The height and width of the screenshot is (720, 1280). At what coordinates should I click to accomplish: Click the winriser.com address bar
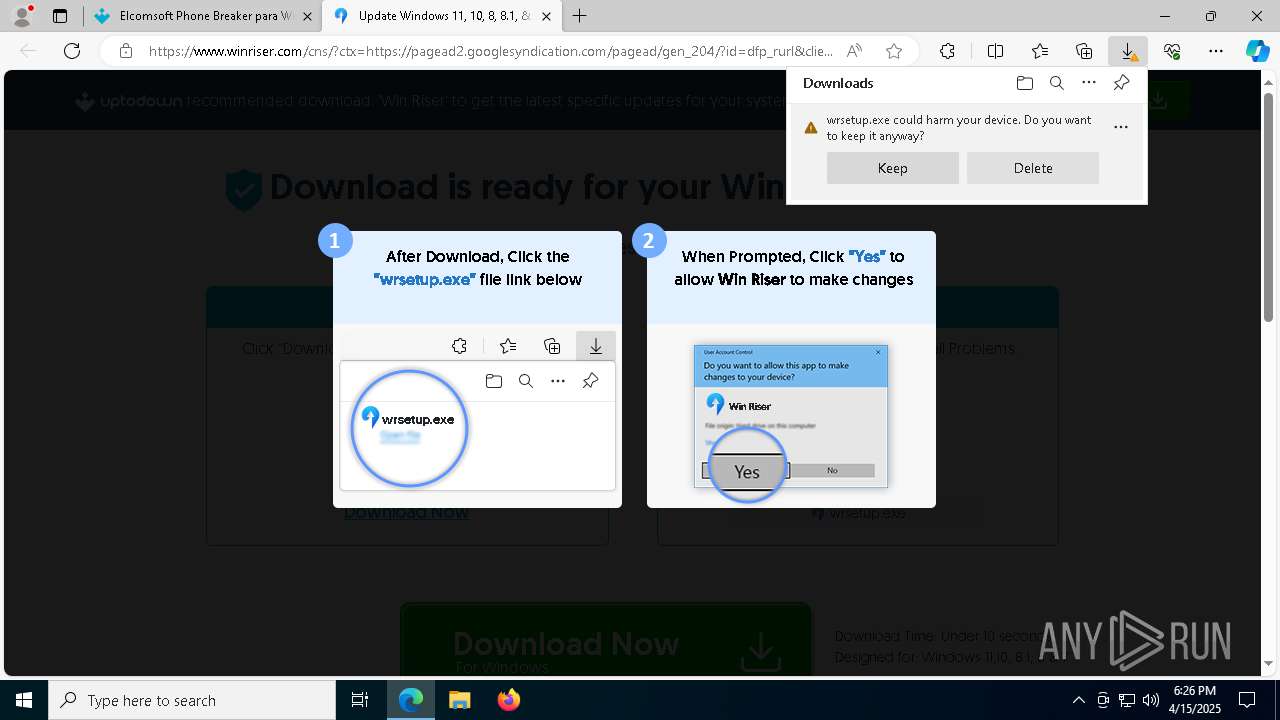(x=490, y=51)
